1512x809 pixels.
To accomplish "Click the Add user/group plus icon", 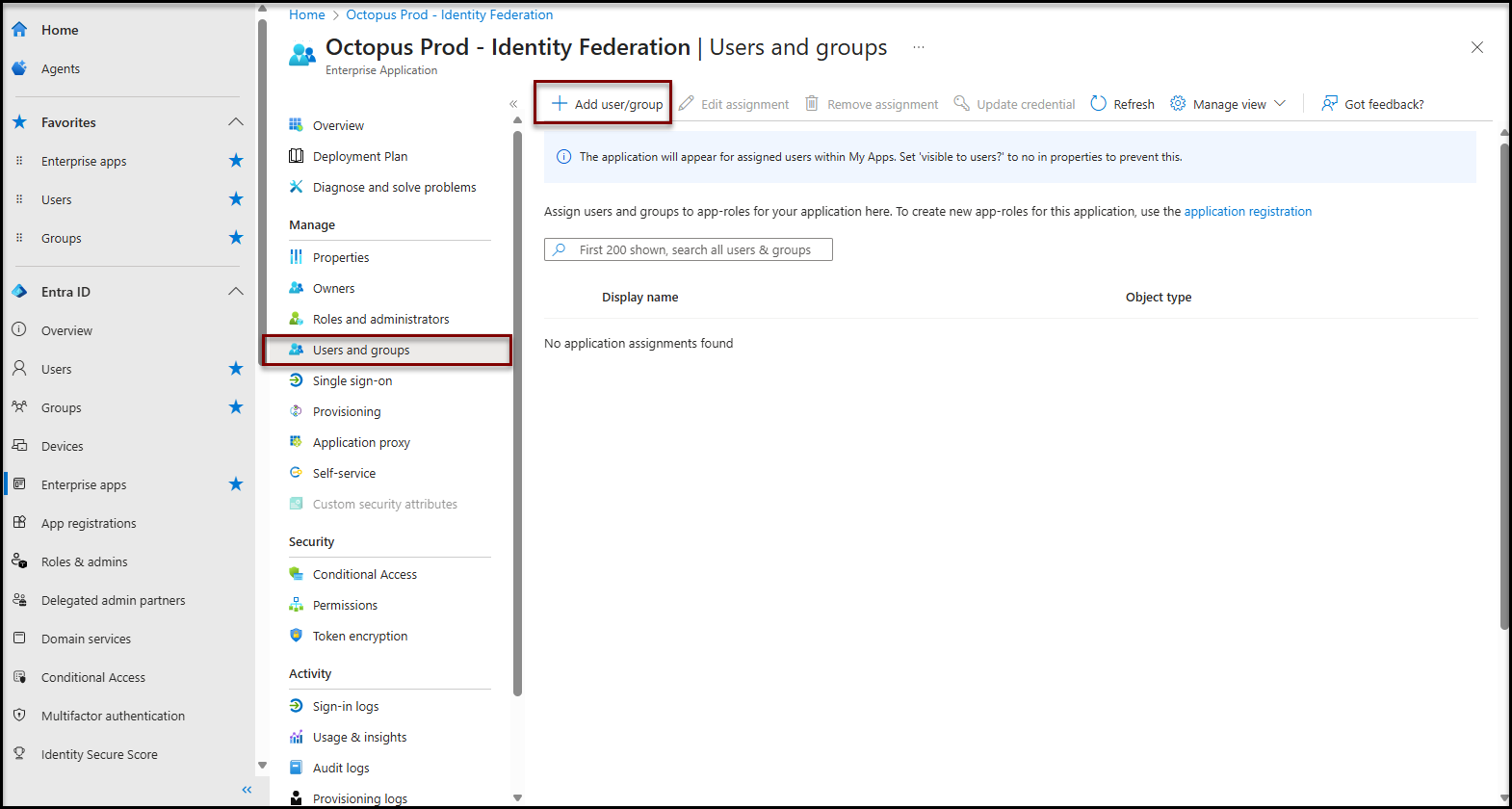I will click(x=559, y=104).
